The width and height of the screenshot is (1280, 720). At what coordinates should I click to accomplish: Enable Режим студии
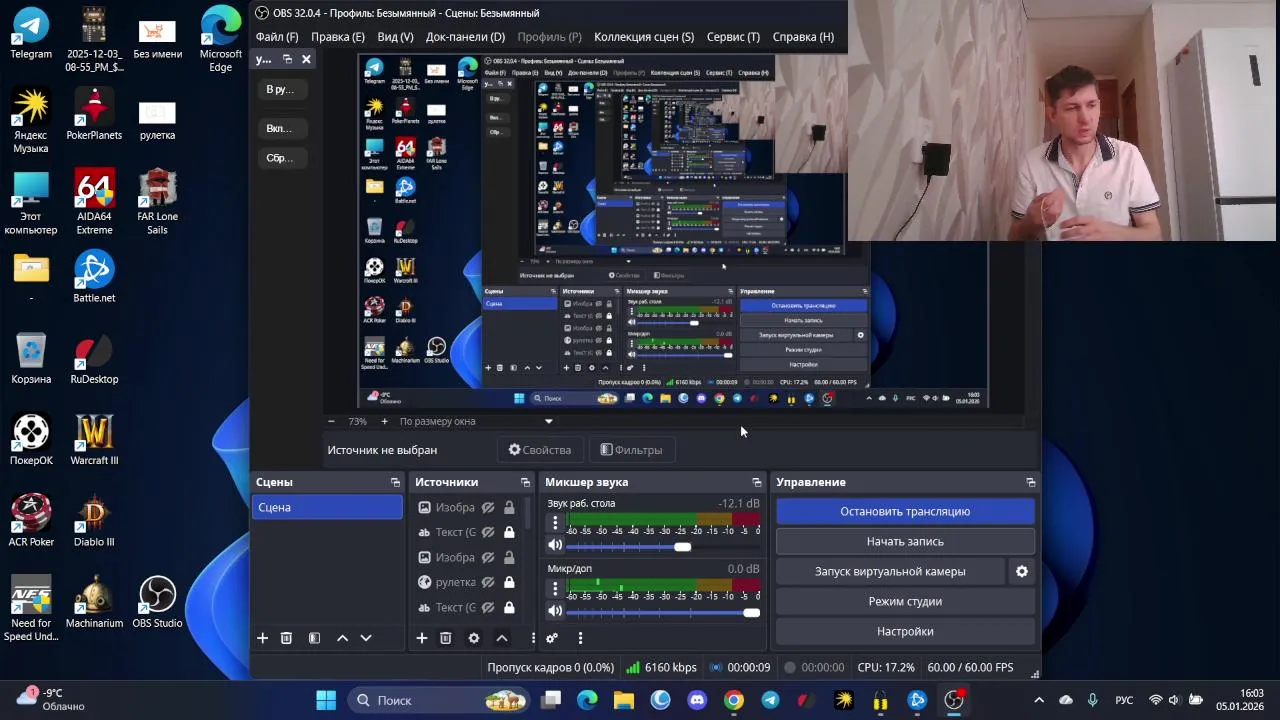coord(905,601)
